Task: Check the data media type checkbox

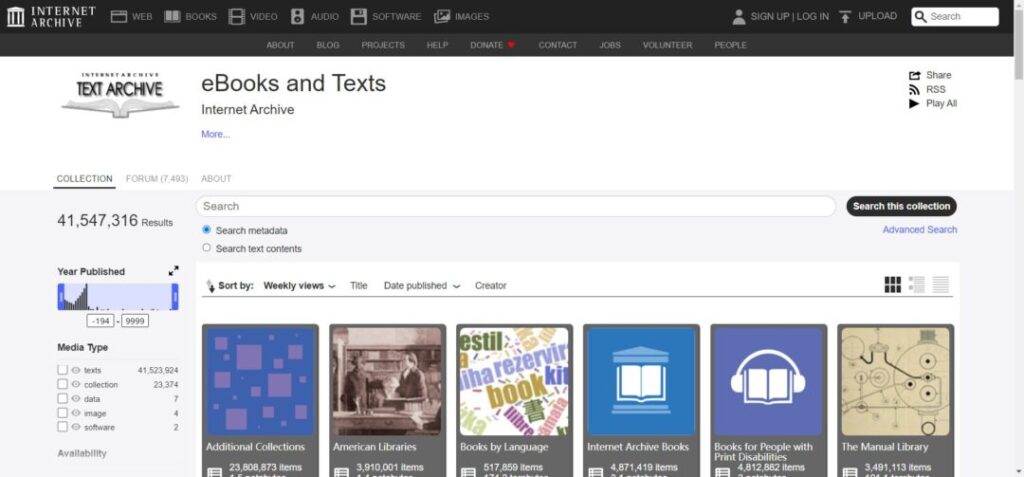Action: [x=62, y=399]
